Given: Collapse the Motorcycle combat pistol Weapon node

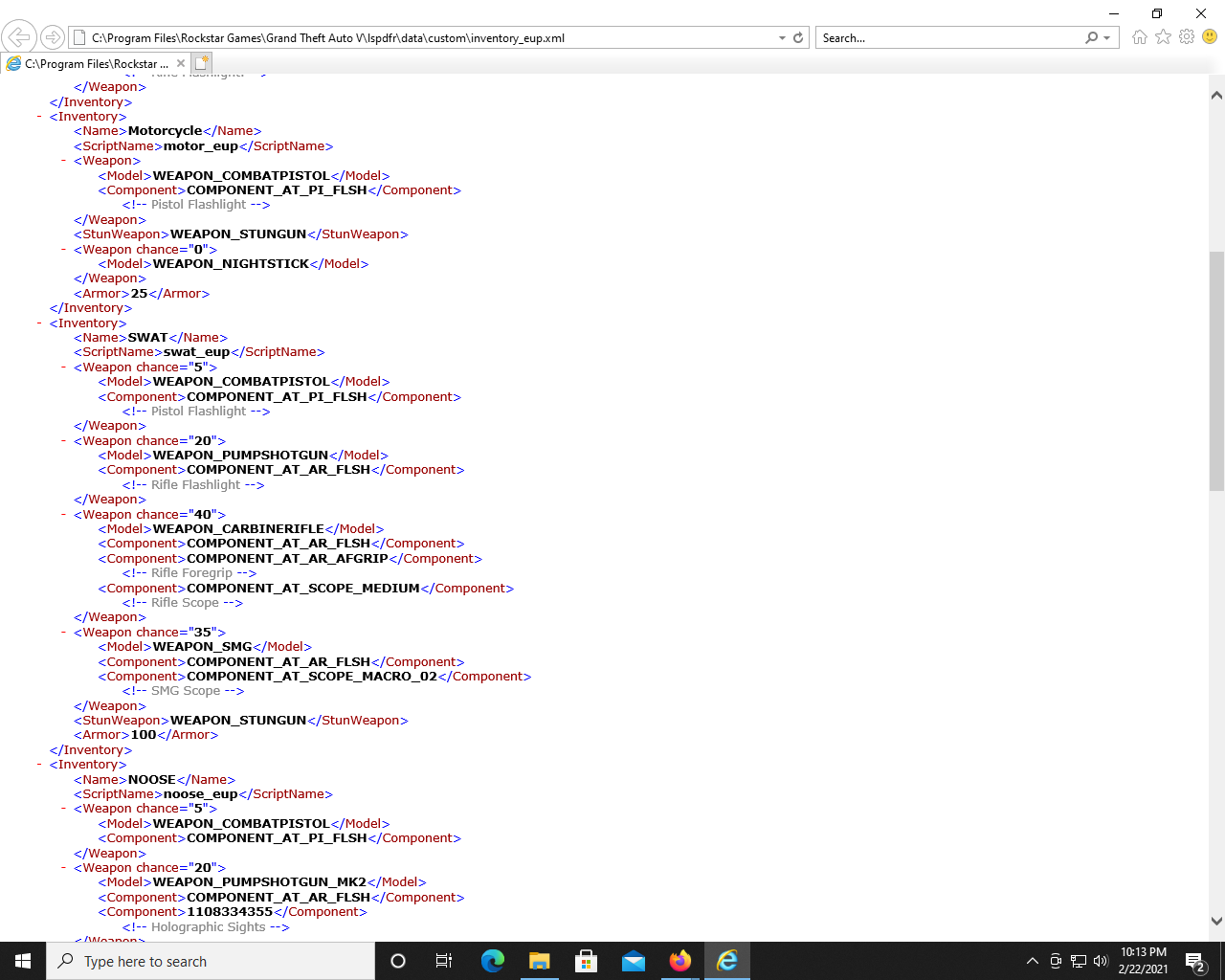Looking at the screenshot, I should click(x=63, y=161).
